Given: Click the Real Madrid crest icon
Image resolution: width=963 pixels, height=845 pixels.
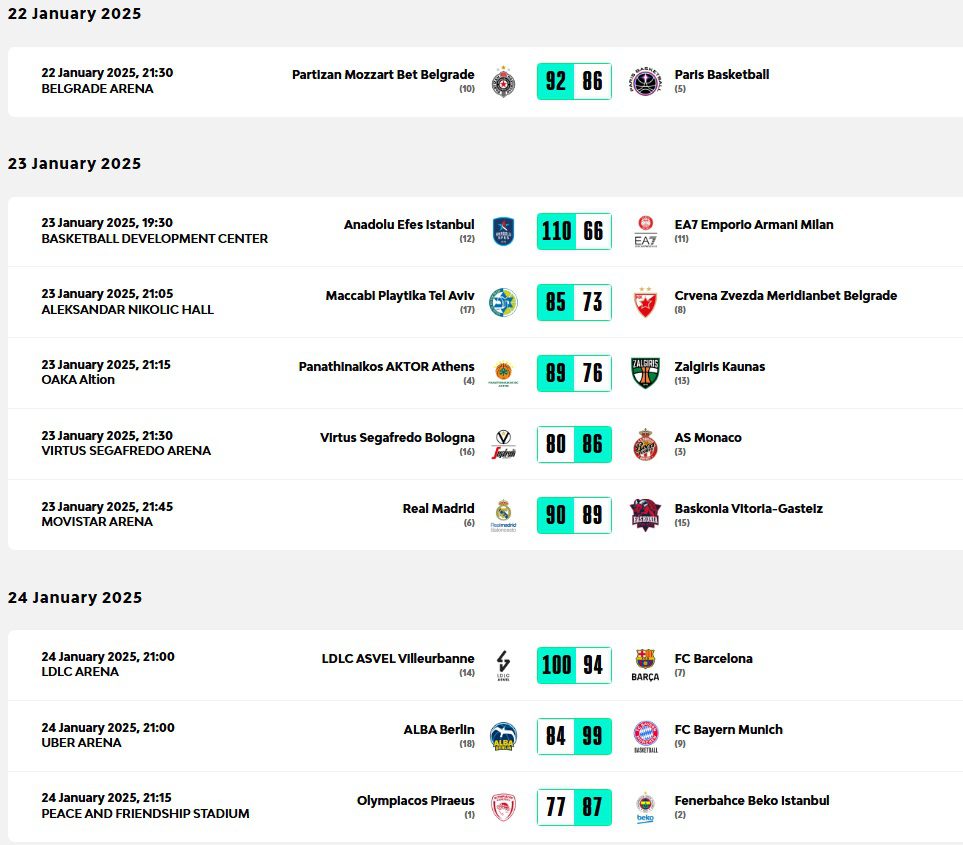Looking at the screenshot, I should point(503,514).
